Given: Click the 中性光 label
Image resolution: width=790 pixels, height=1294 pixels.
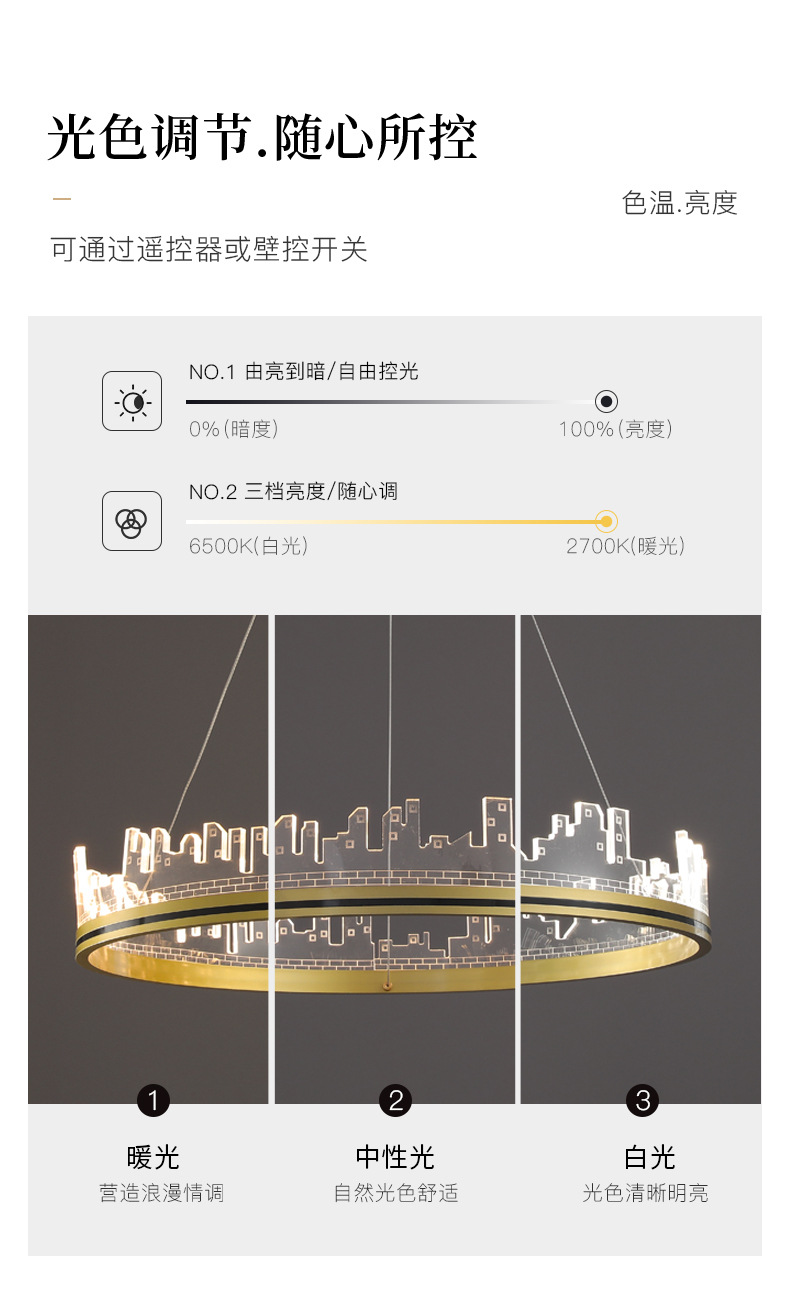Looking at the screenshot, I should click(395, 1157).
